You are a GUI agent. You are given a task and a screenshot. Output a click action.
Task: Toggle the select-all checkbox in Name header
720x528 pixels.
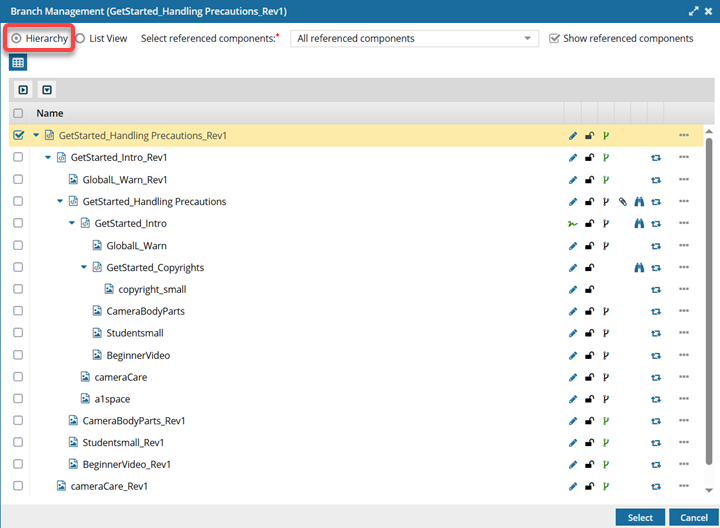pyautogui.click(x=18, y=114)
